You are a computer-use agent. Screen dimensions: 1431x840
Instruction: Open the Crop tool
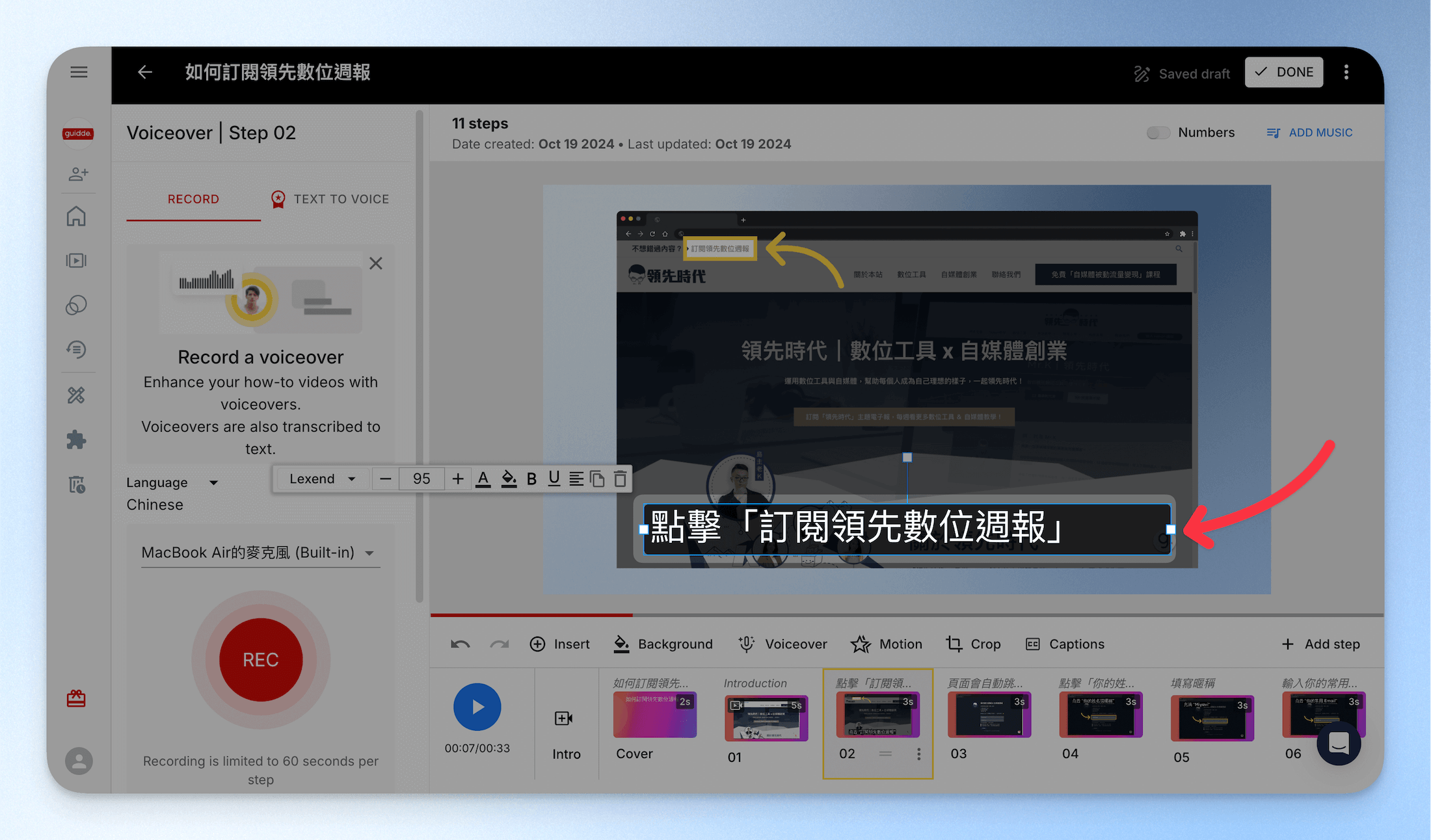click(x=973, y=644)
